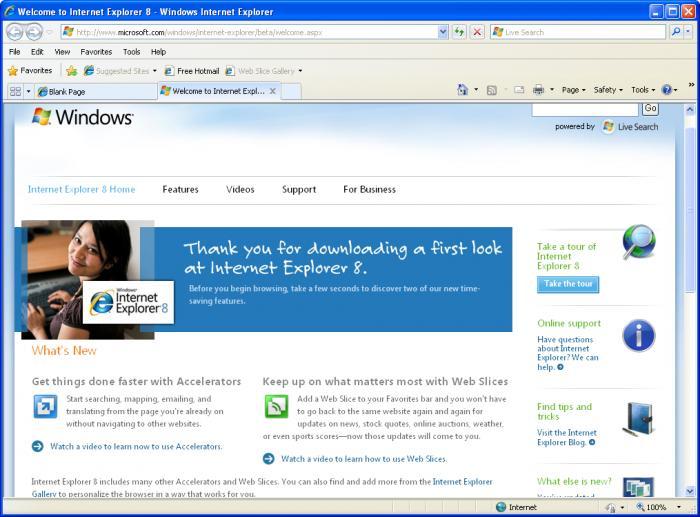Click the Read Mail envelope icon
This screenshot has width=700, height=517.
tap(519, 90)
